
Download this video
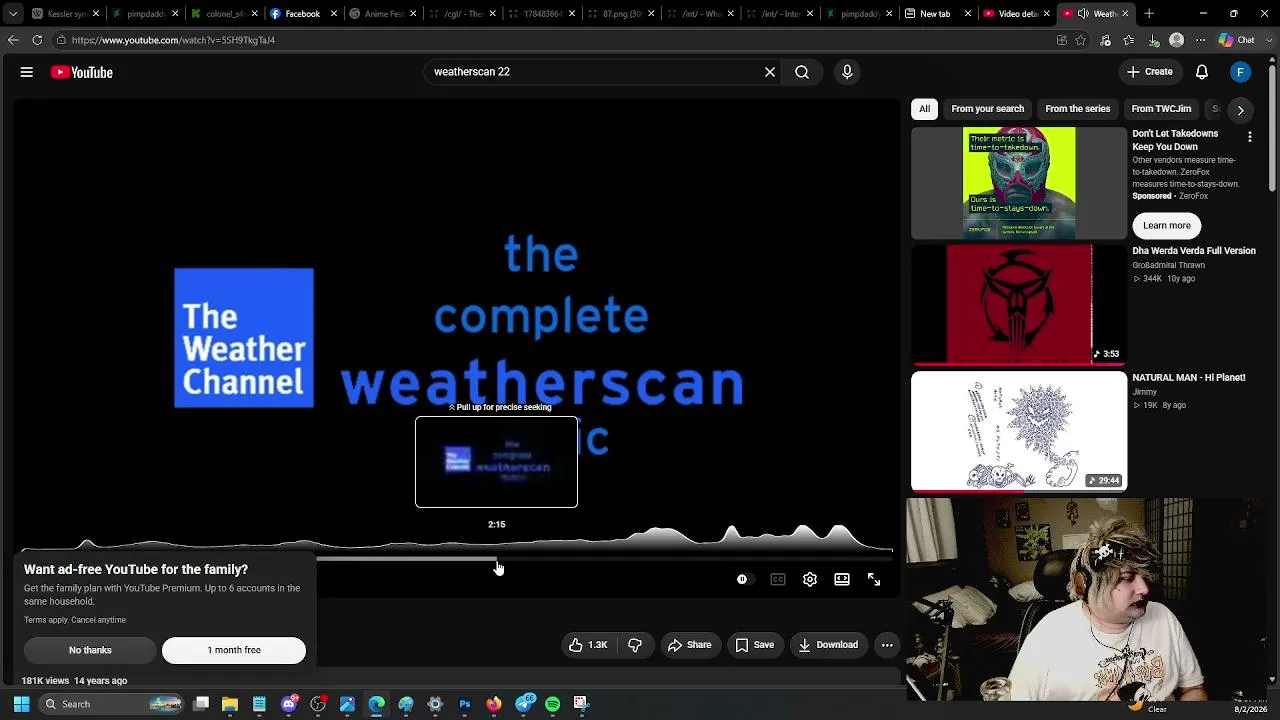[828, 645]
